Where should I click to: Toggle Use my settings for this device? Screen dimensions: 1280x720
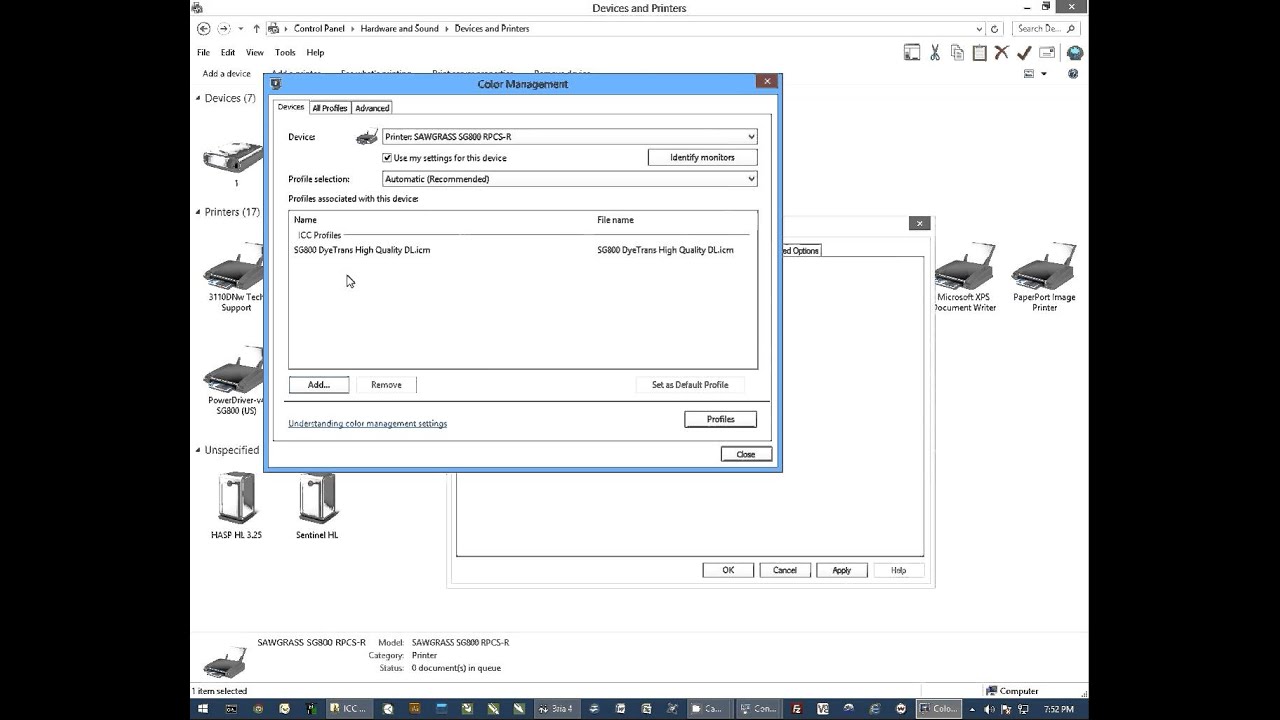pos(387,158)
